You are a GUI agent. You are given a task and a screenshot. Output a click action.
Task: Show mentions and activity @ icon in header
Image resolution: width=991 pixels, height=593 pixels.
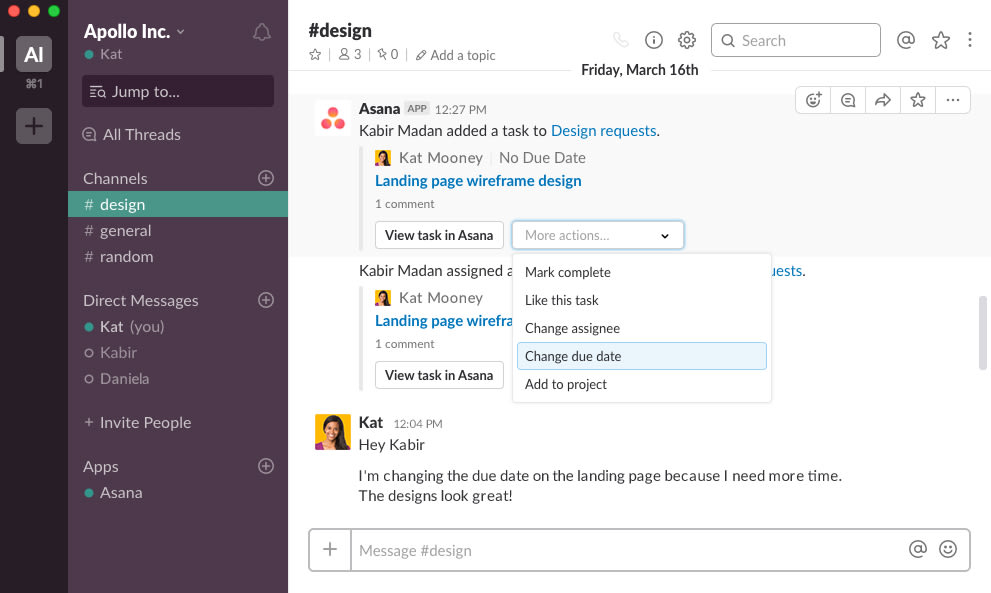(906, 40)
